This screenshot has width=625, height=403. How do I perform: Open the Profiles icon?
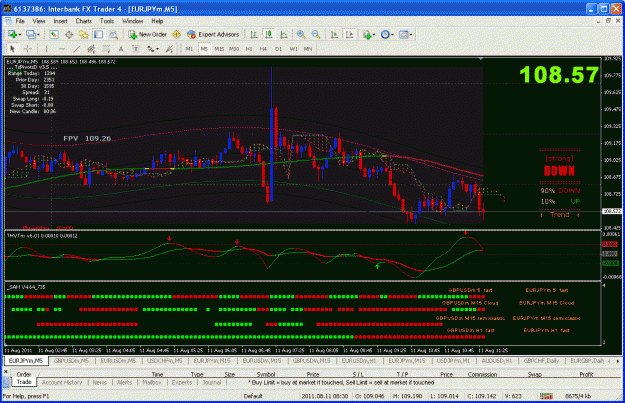pyautogui.click(x=31, y=35)
